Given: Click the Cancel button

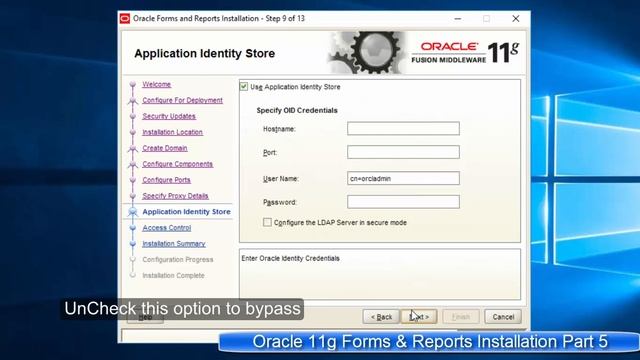Looking at the screenshot, I should point(503,317).
